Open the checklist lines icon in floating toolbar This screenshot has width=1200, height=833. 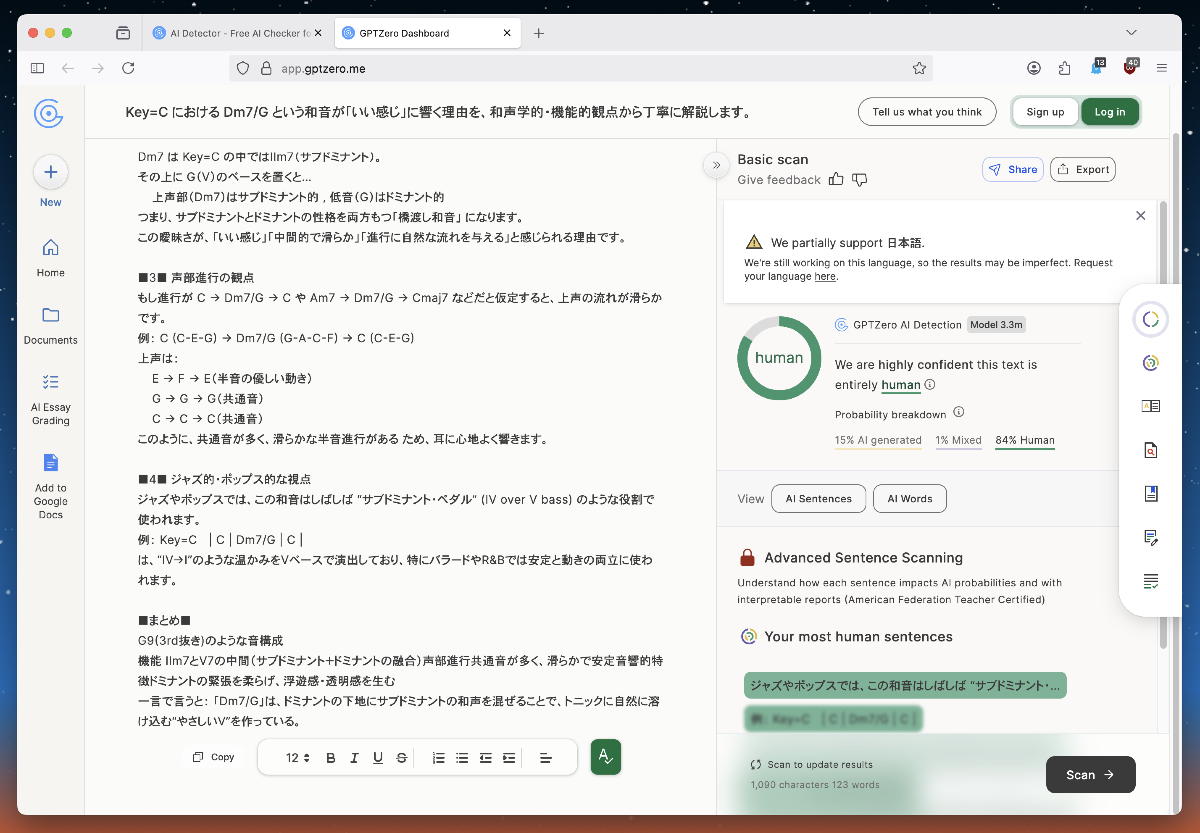tap(1151, 581)
